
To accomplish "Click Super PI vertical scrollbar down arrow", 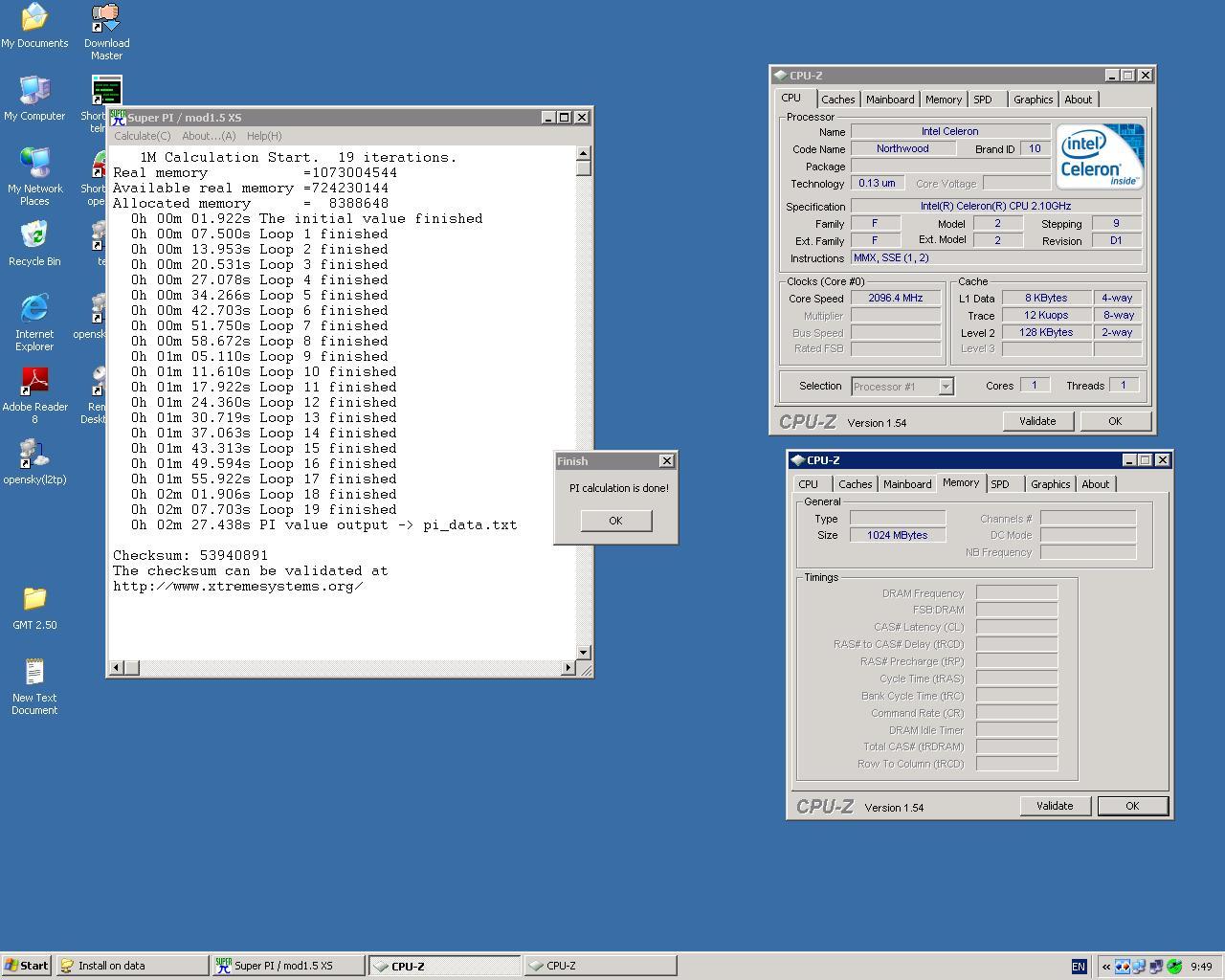I will point(583,652).
